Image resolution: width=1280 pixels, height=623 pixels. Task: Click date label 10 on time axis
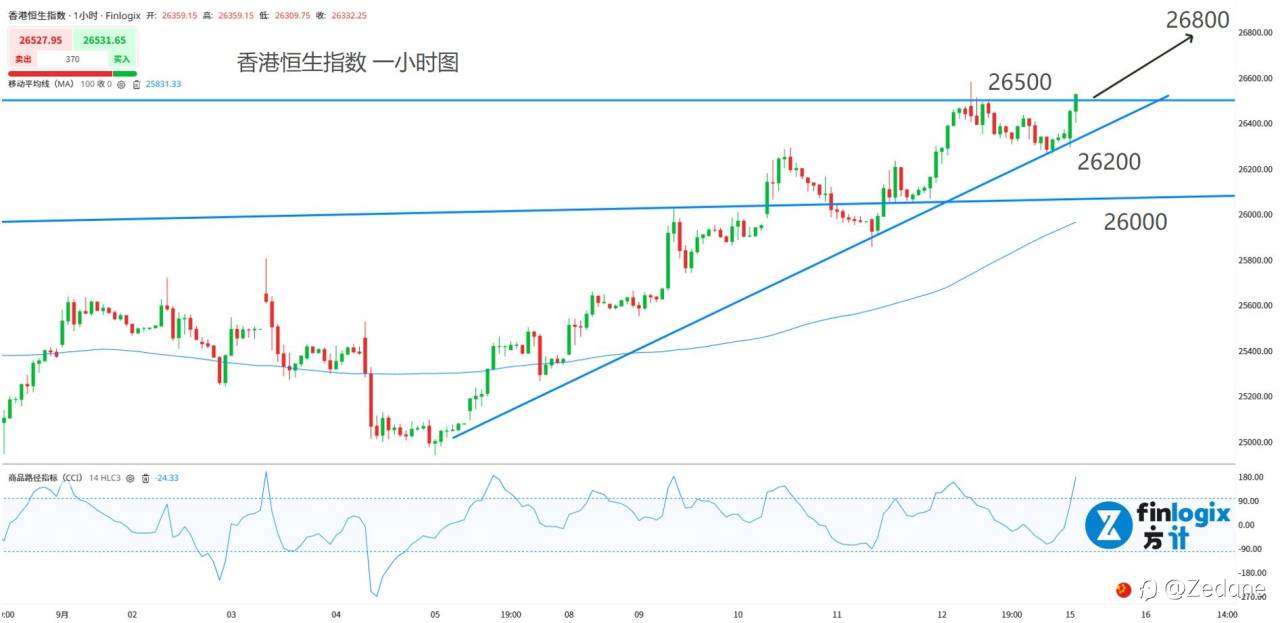click(x=738, y=615)
